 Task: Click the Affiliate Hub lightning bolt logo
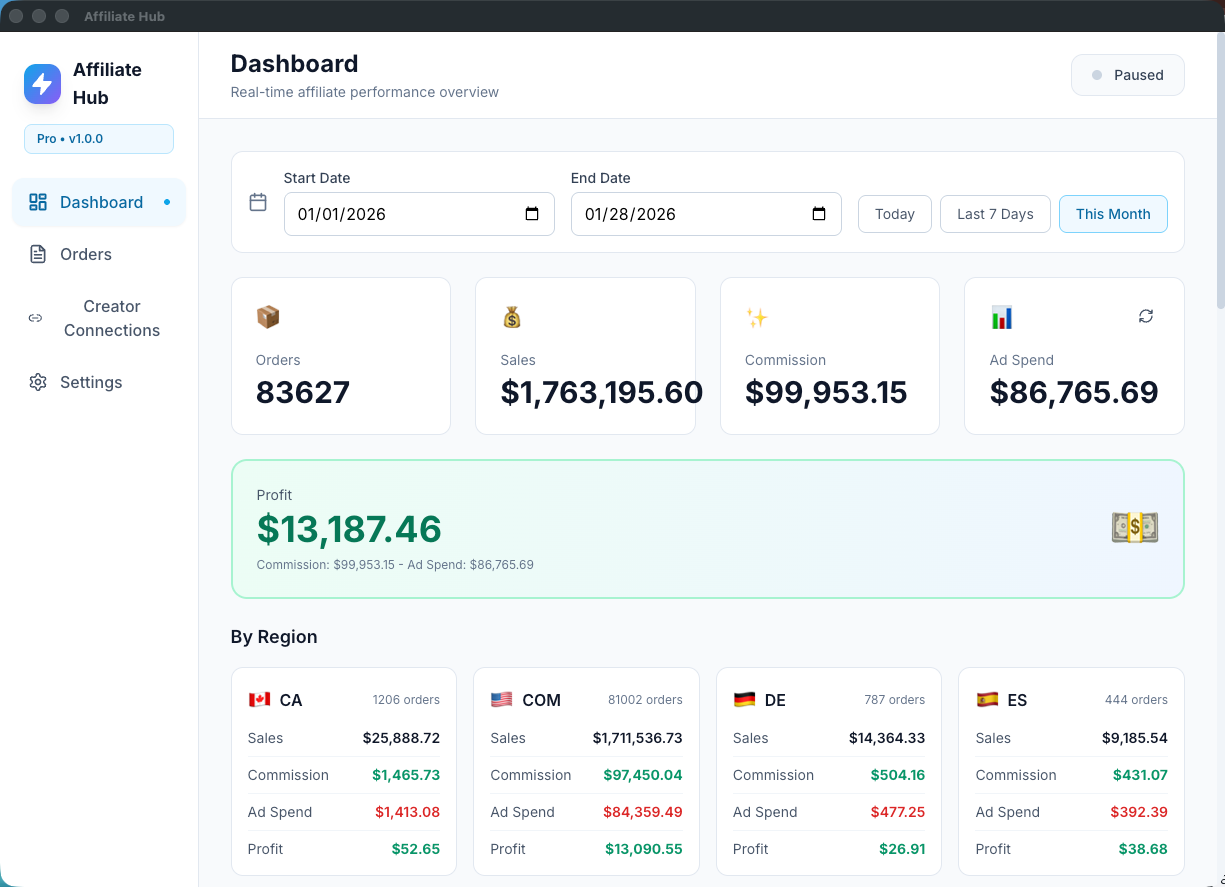(42, 84)
